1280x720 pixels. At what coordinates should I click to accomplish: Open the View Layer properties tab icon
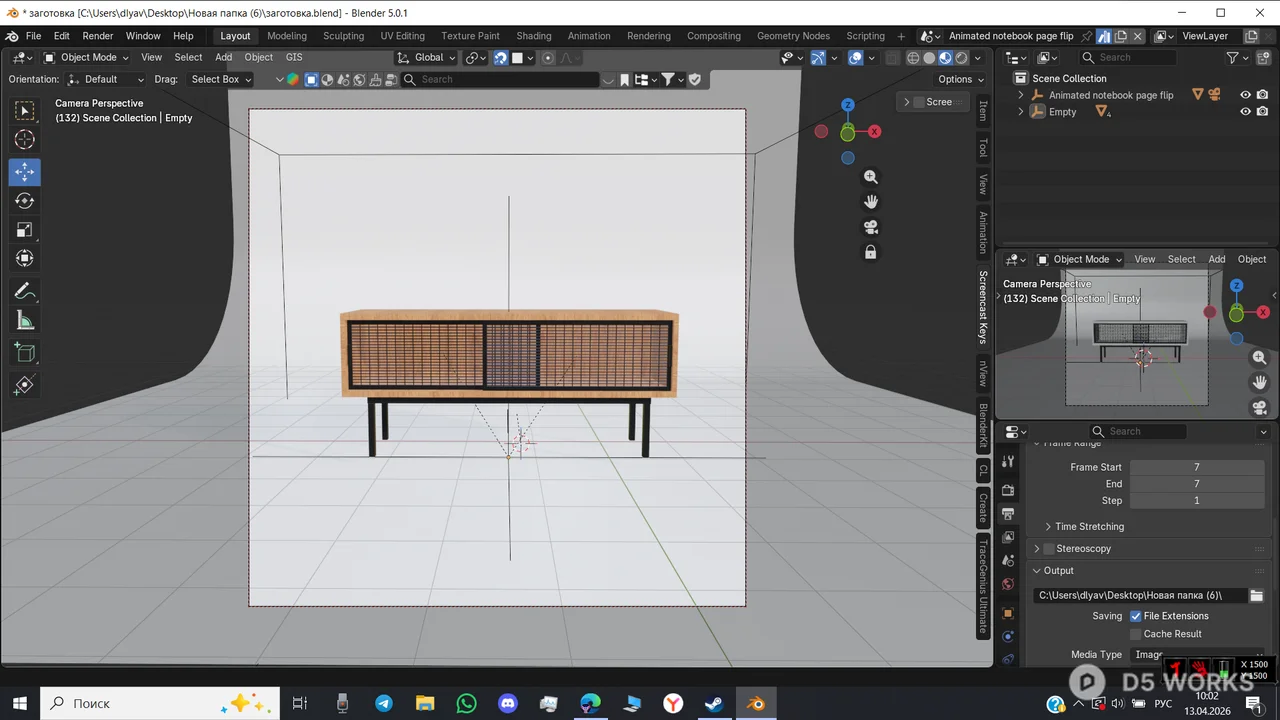tap(1008, 538)
